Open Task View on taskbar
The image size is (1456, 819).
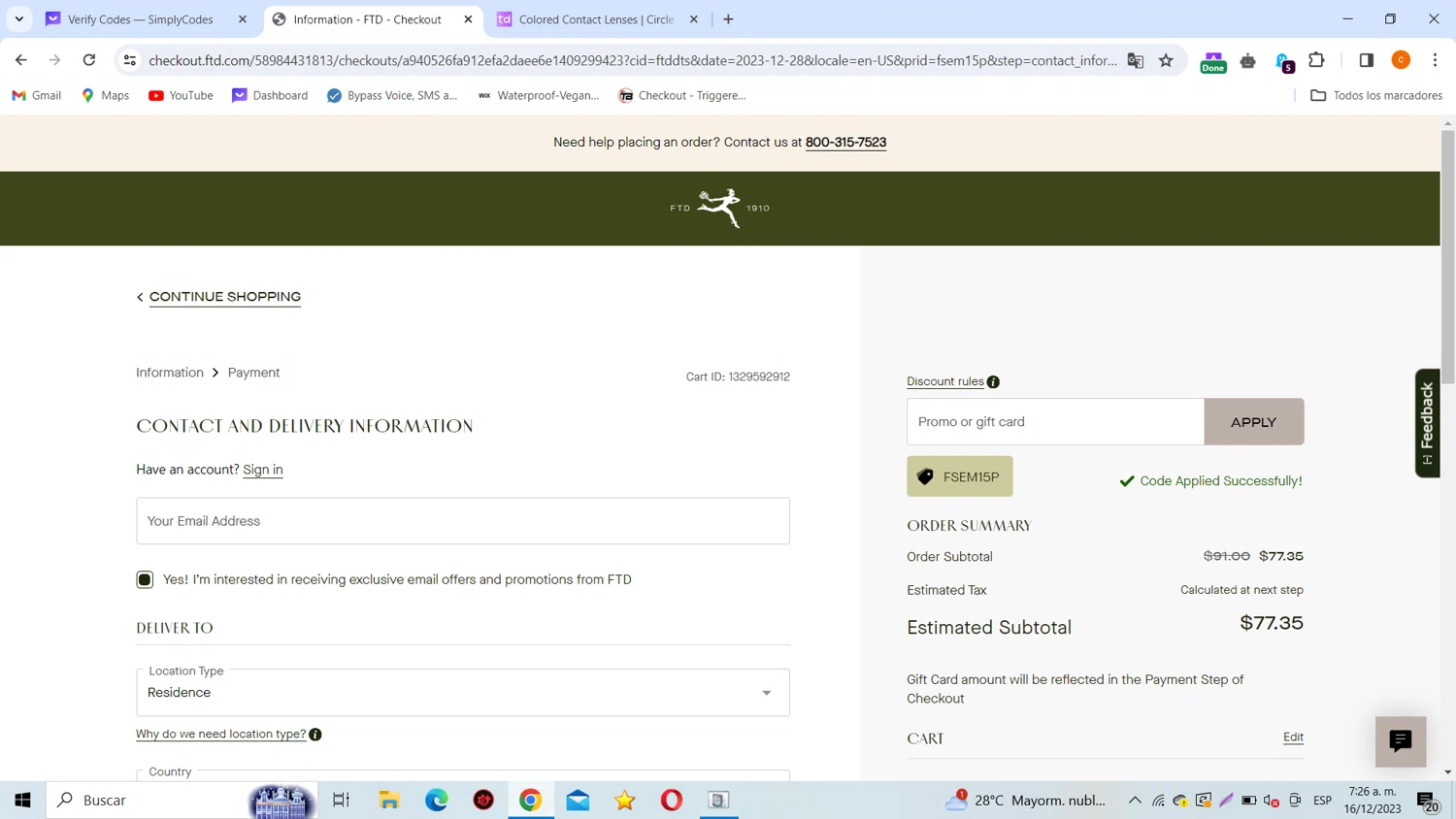coord(341,801)
